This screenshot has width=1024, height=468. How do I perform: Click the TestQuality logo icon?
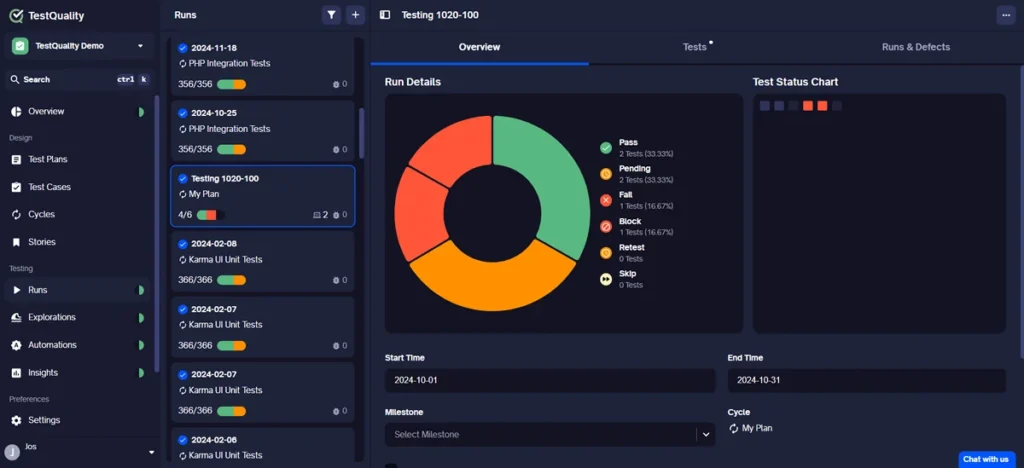click(x=16, y=16)
